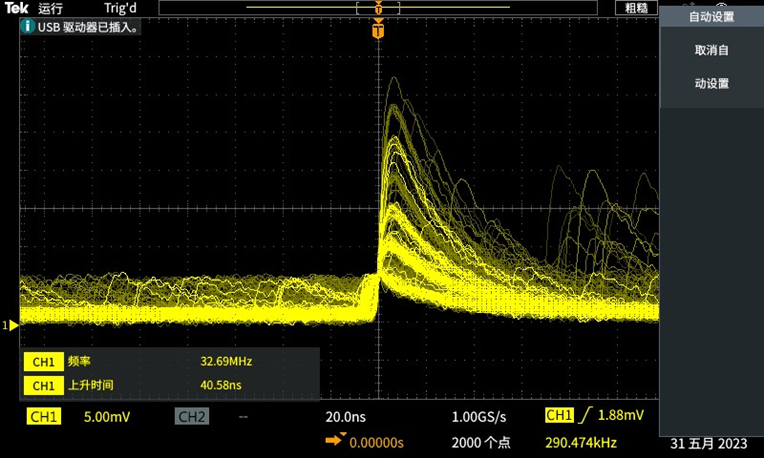764x458 pixels.
Task: Toggle the gray CH2 channel badge
Action: pos(192,417)
